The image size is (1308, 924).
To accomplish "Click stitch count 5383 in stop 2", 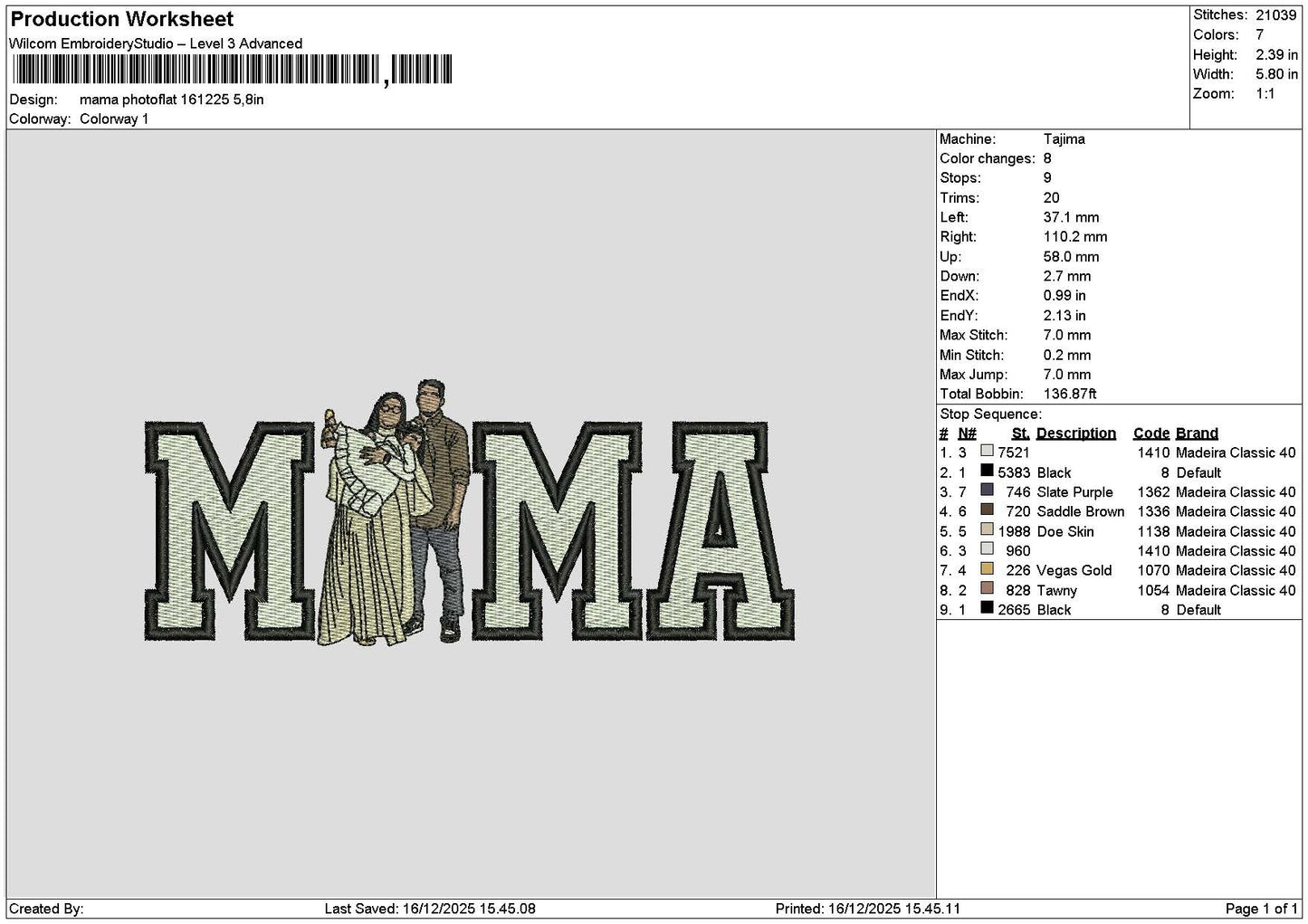I will (x=1014, y=473).
